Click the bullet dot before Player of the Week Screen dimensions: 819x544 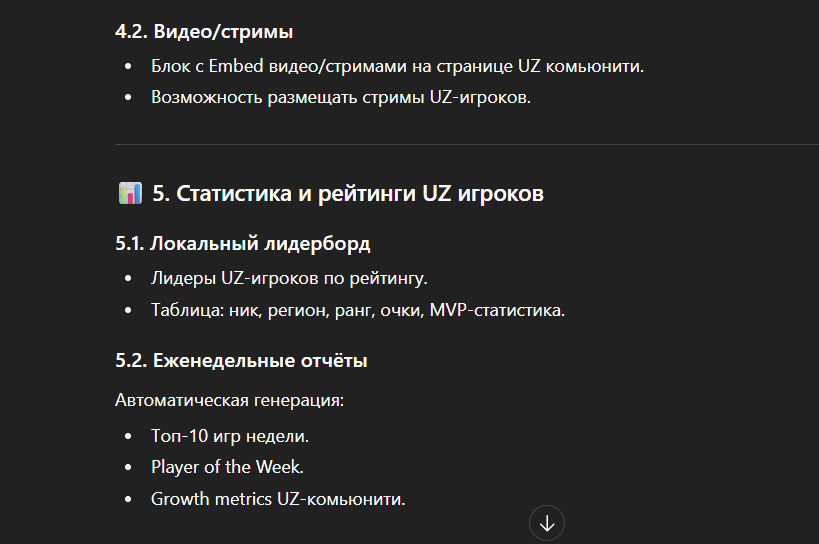[x=128, y=468]
